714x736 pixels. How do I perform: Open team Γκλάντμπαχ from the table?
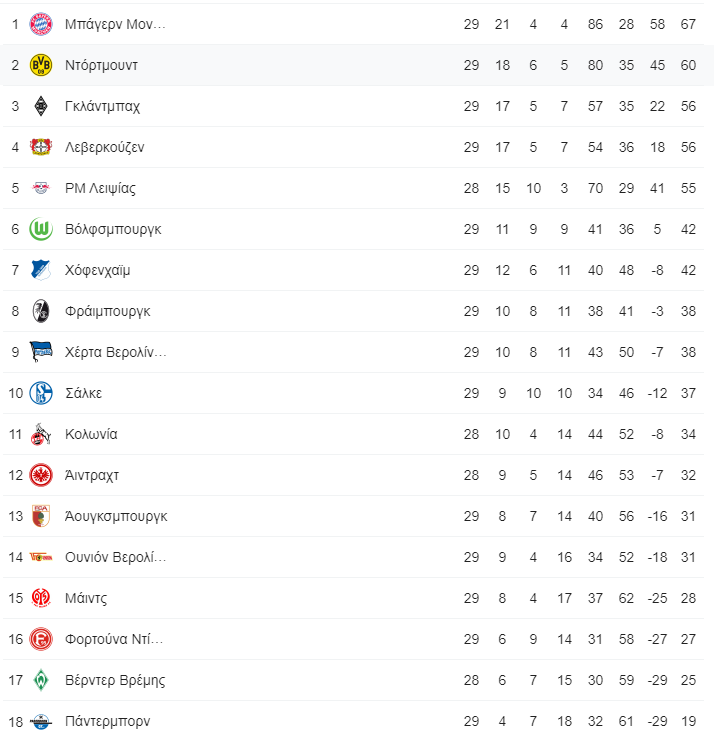[102, 107]
